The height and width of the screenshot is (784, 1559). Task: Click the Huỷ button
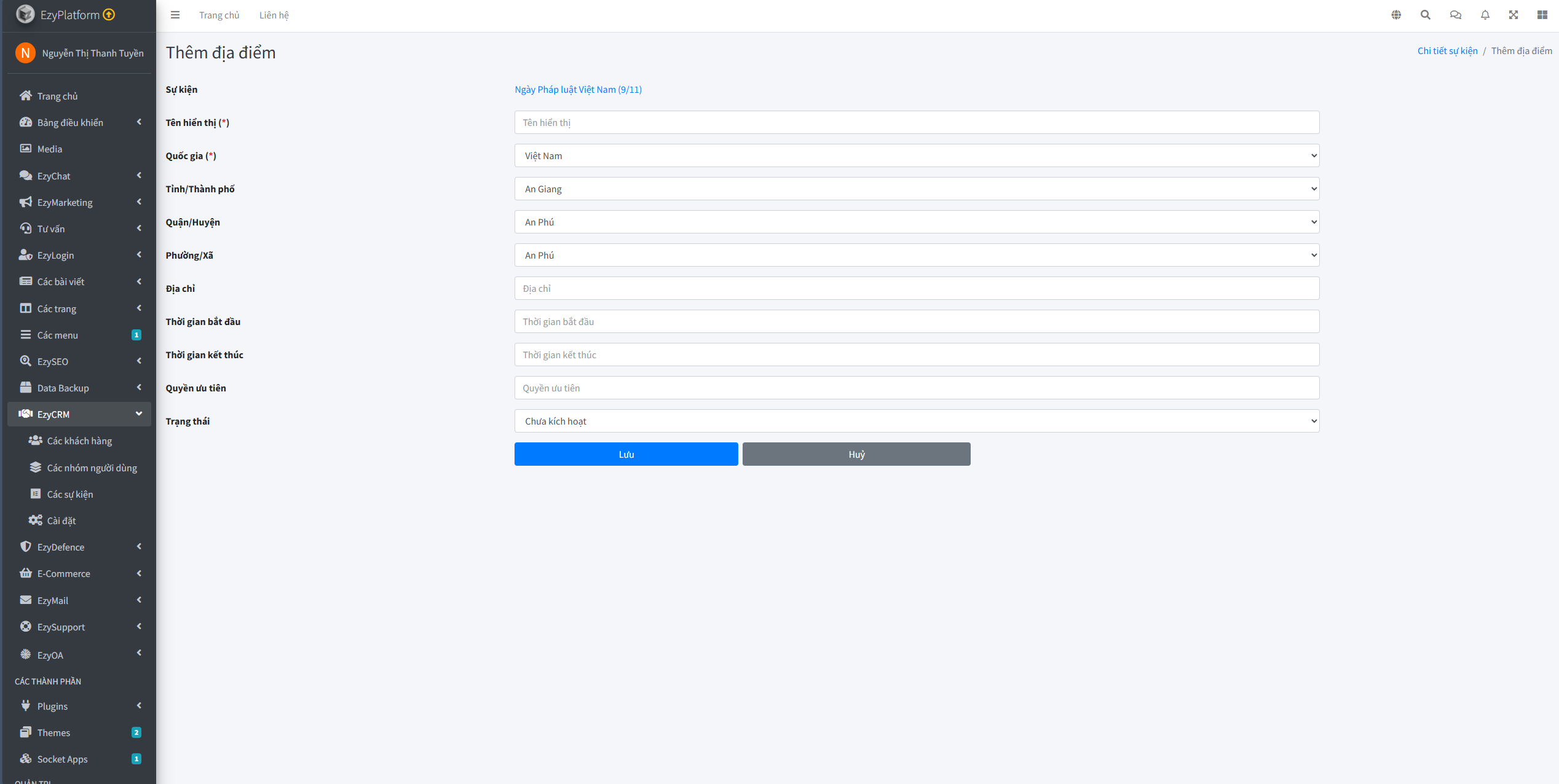point(856,454)
